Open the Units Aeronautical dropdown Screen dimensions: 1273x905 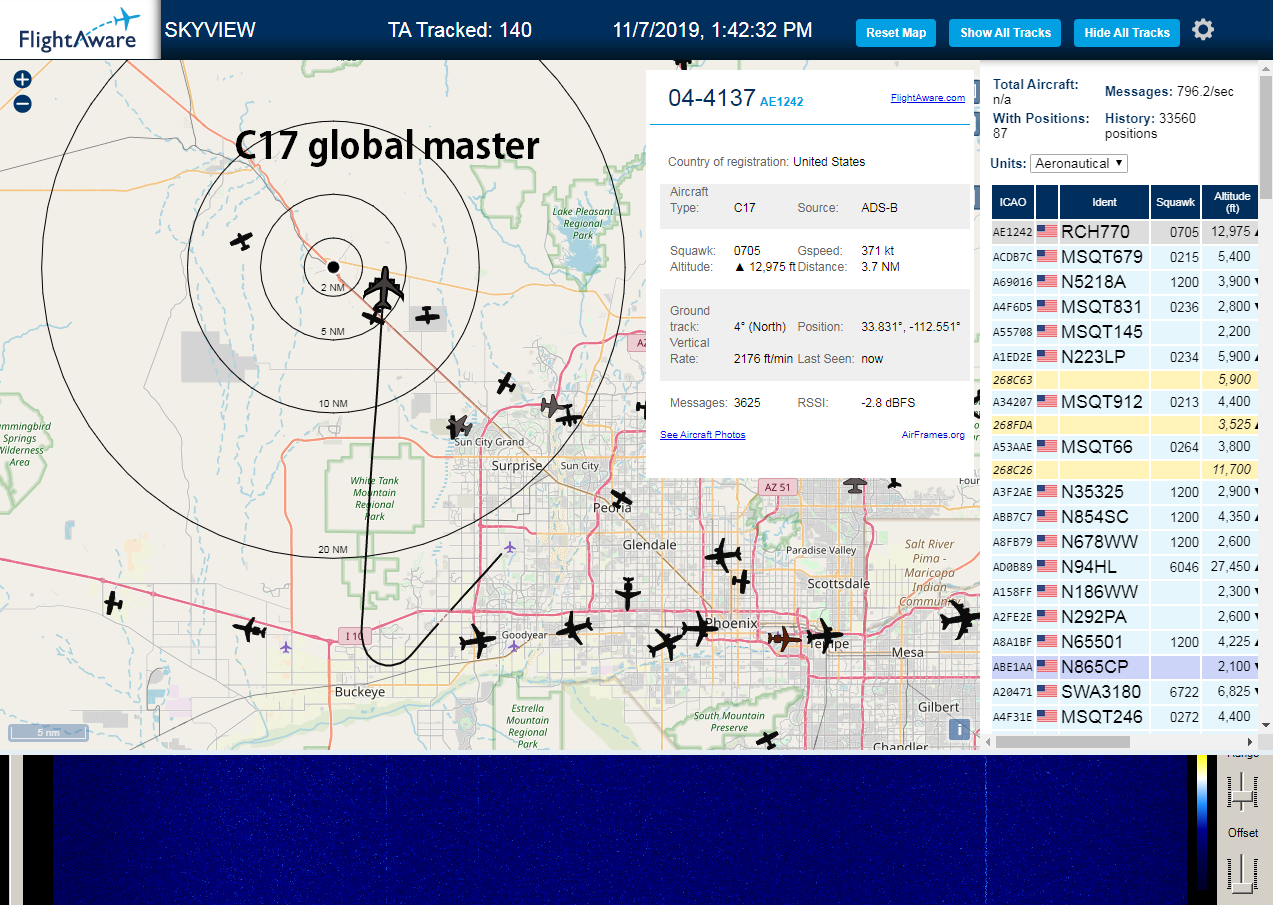click(1079, 163)
